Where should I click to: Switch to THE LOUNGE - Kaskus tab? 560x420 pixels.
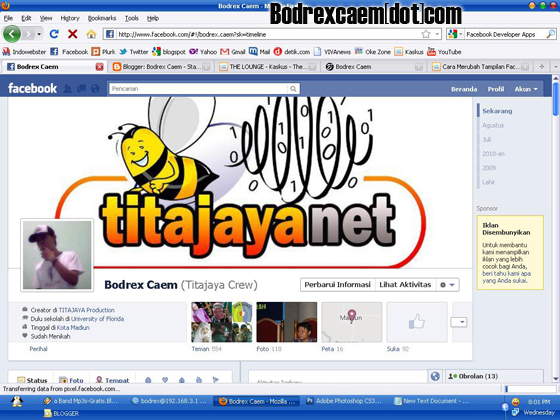(x=268, y=67)
